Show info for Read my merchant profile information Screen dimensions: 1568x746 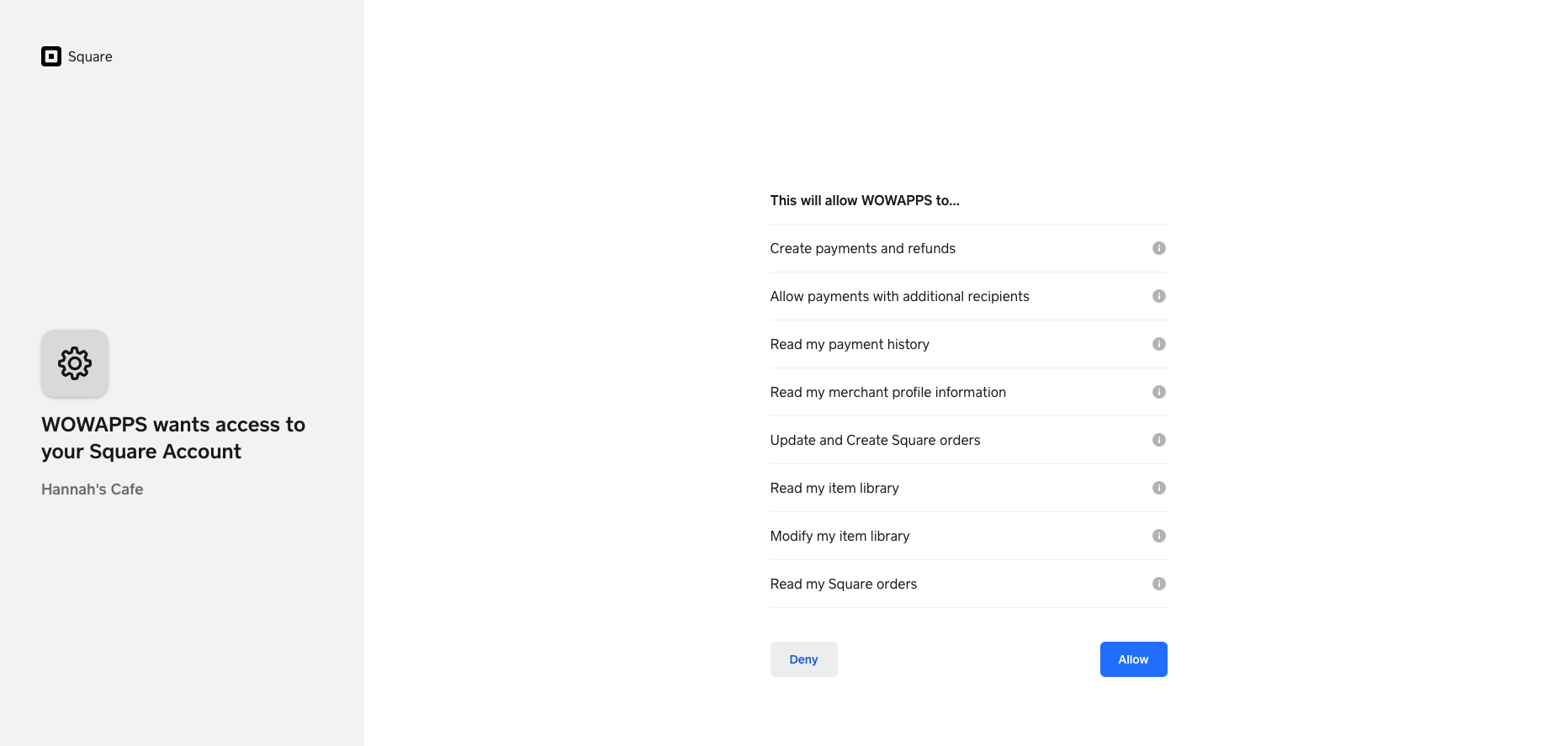coord(1158,392)
